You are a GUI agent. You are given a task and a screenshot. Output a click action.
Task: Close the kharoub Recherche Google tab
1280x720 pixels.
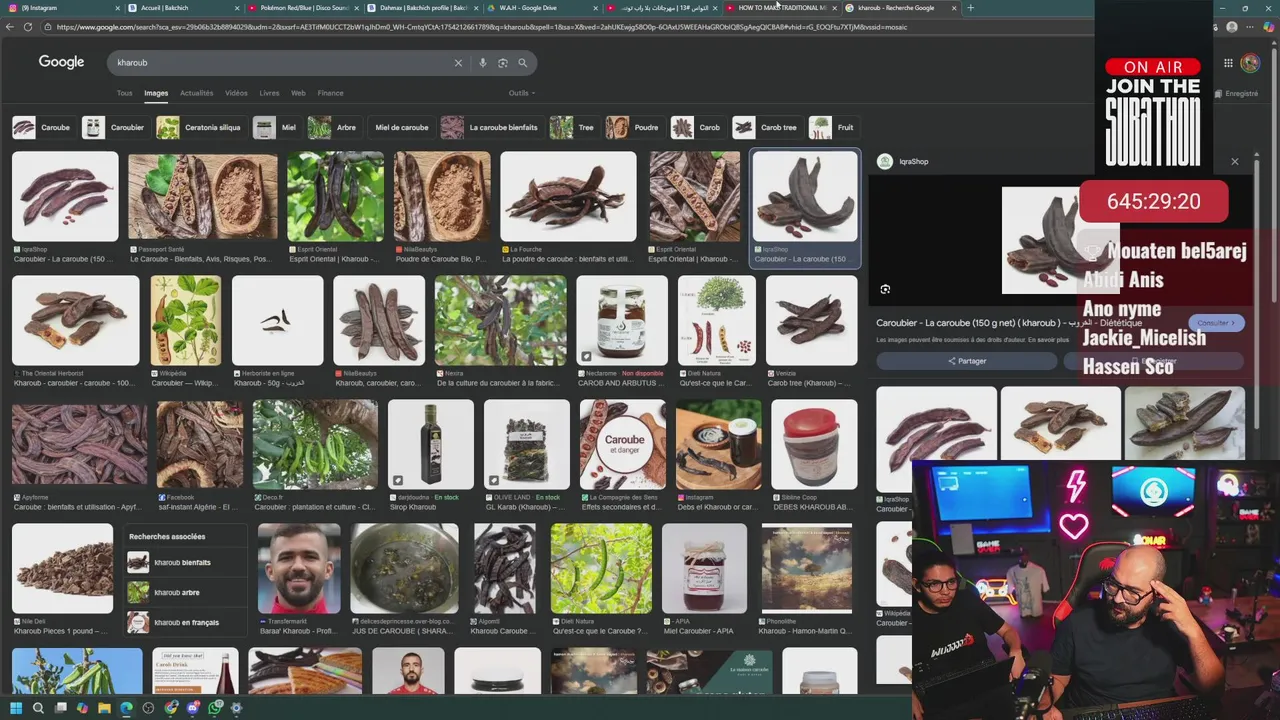coord(954,8)
